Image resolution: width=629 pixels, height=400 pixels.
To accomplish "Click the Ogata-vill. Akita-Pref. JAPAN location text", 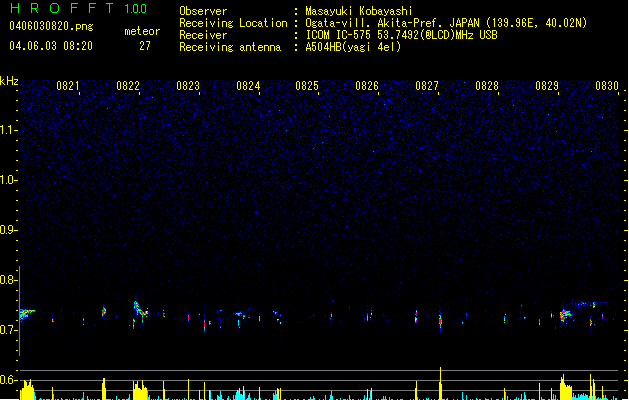I will pos(446,23).
